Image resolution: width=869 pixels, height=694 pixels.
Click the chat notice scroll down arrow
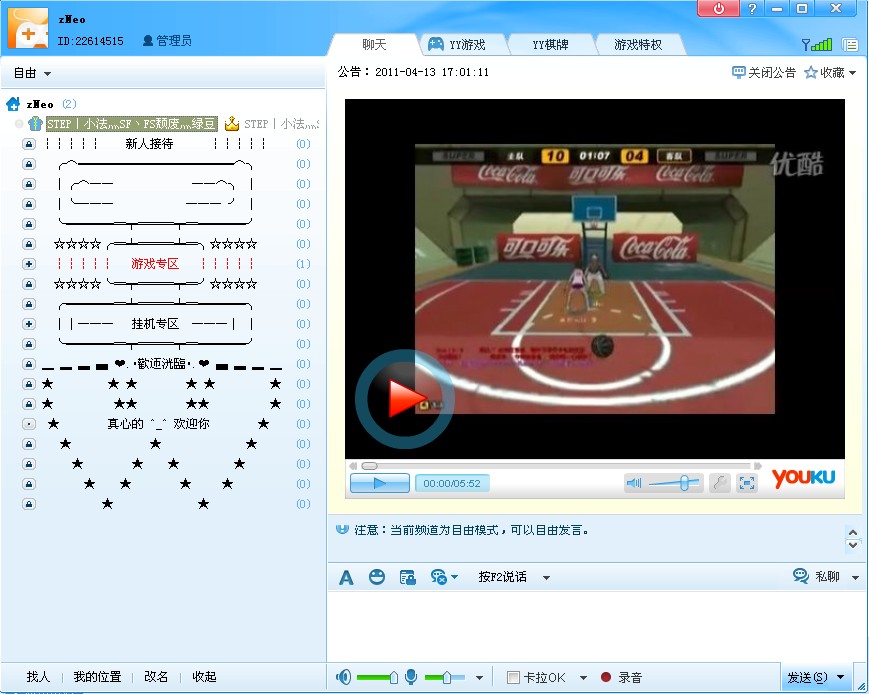[x=852, y=545]
